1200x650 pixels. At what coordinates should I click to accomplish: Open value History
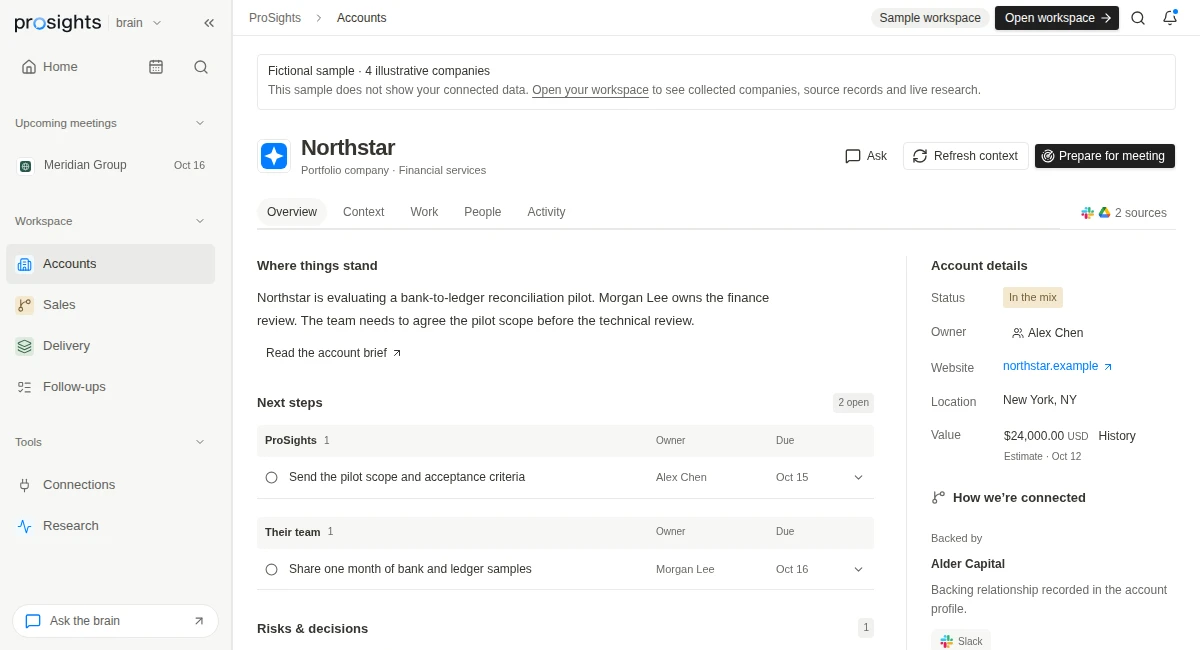1117,436
